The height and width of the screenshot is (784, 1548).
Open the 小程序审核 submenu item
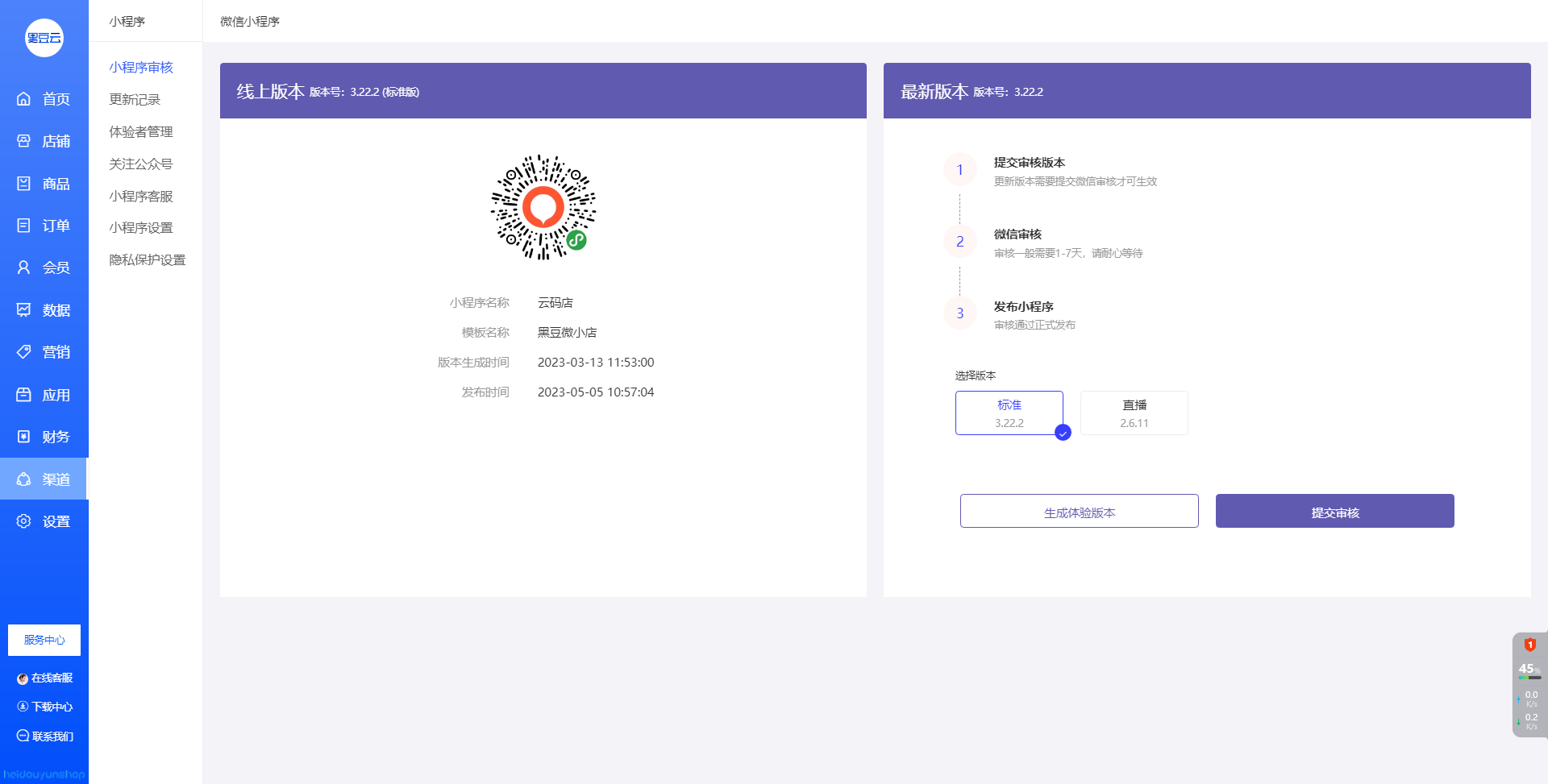point(141,68)
